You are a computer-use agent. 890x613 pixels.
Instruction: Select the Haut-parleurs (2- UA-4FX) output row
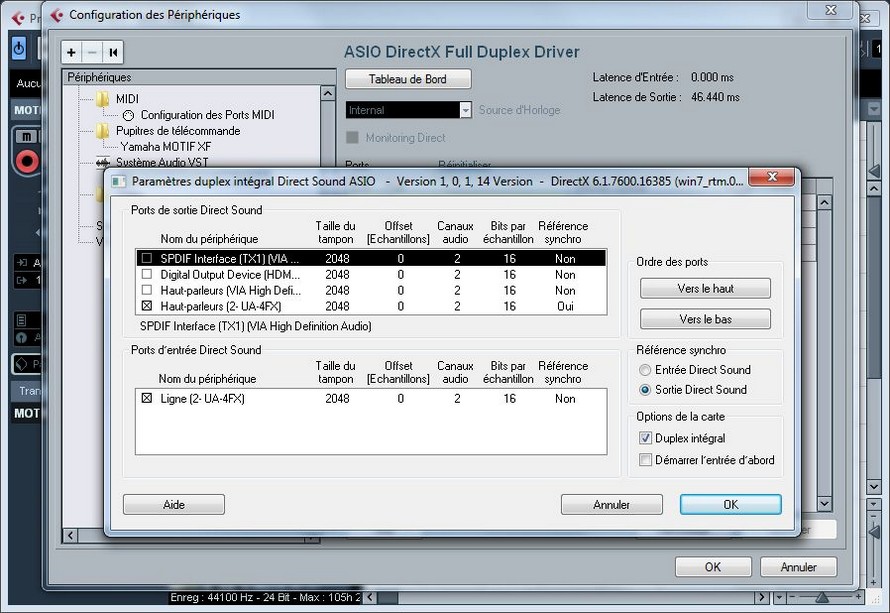(230, 306)
